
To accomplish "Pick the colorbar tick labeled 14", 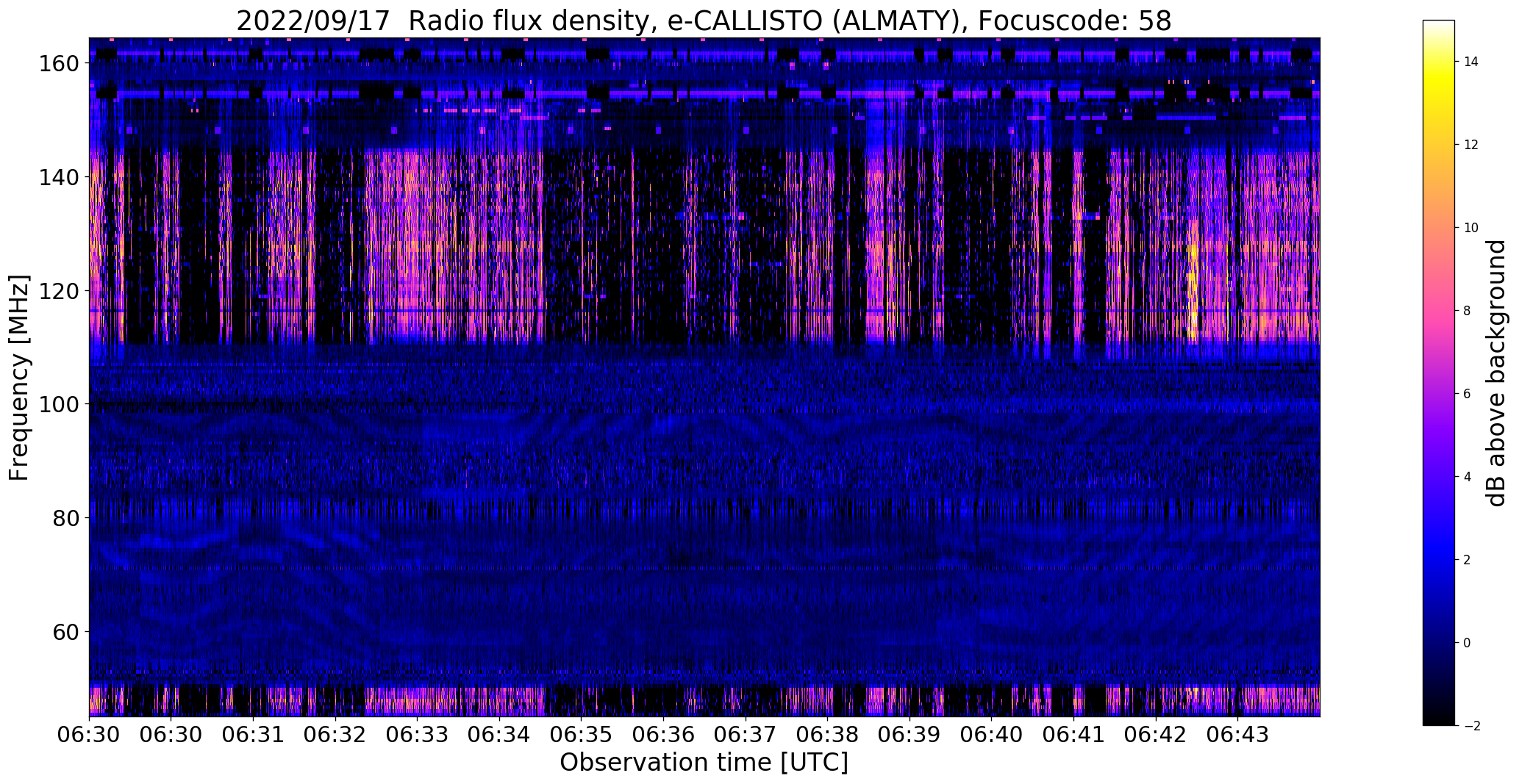I will (x=1470, y=62).
